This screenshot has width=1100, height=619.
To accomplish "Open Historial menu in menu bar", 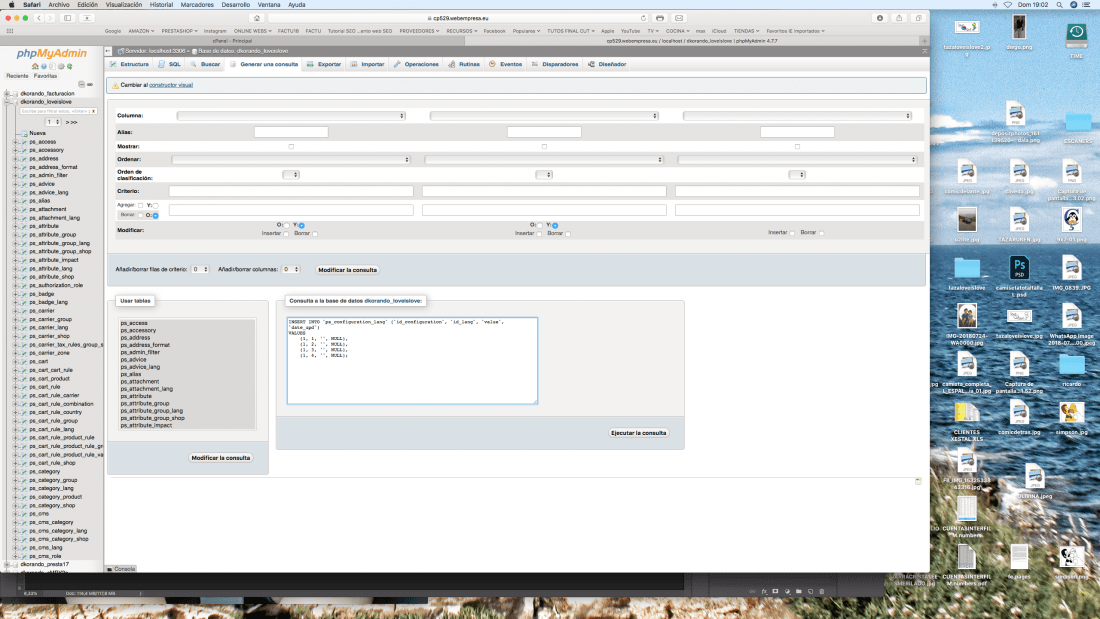I will pos(161,4).
